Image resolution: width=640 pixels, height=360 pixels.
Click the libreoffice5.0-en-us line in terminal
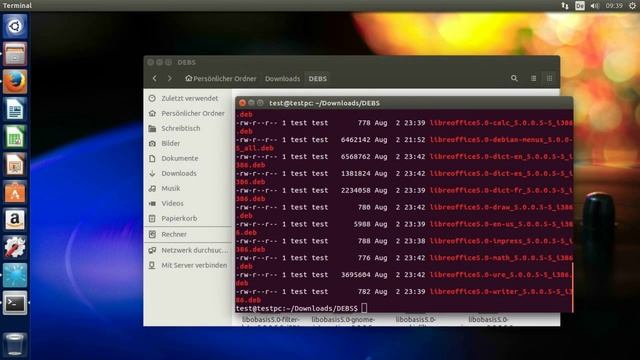tap(404, 224)
